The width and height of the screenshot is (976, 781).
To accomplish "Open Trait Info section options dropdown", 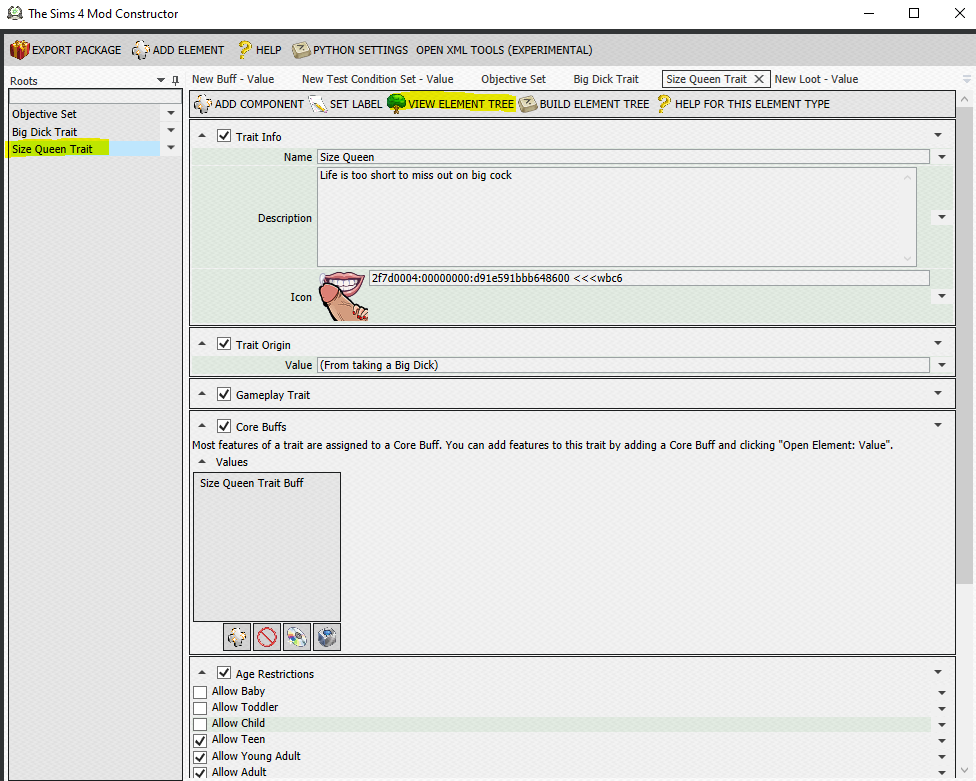I will click(938, 135).
